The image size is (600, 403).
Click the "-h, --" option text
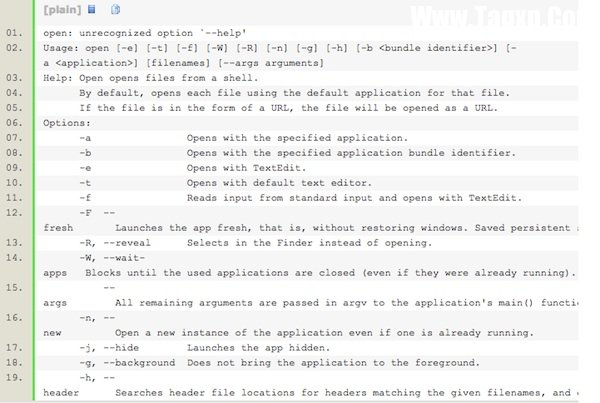click(x=97, y=378)
